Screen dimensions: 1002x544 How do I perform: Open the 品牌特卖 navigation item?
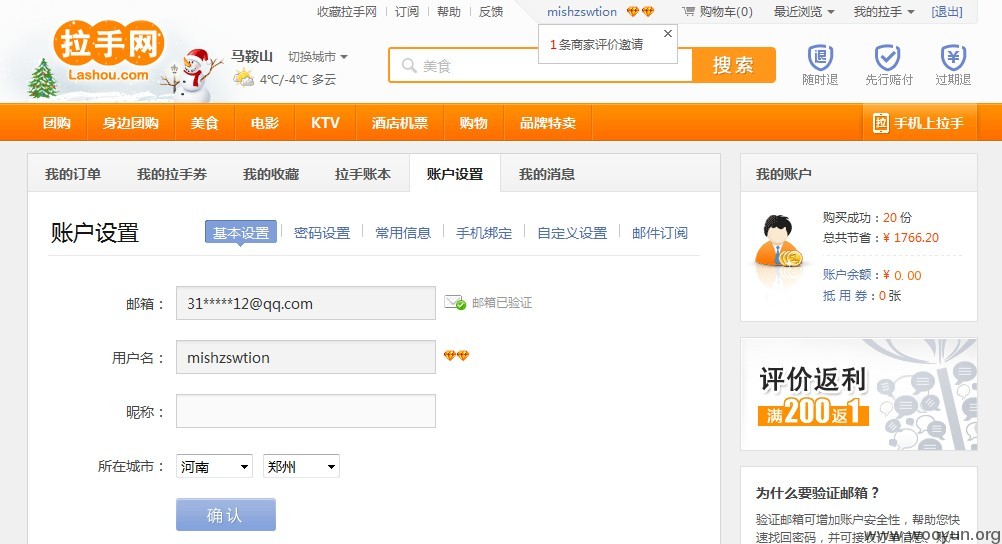[x=548, y=123]
